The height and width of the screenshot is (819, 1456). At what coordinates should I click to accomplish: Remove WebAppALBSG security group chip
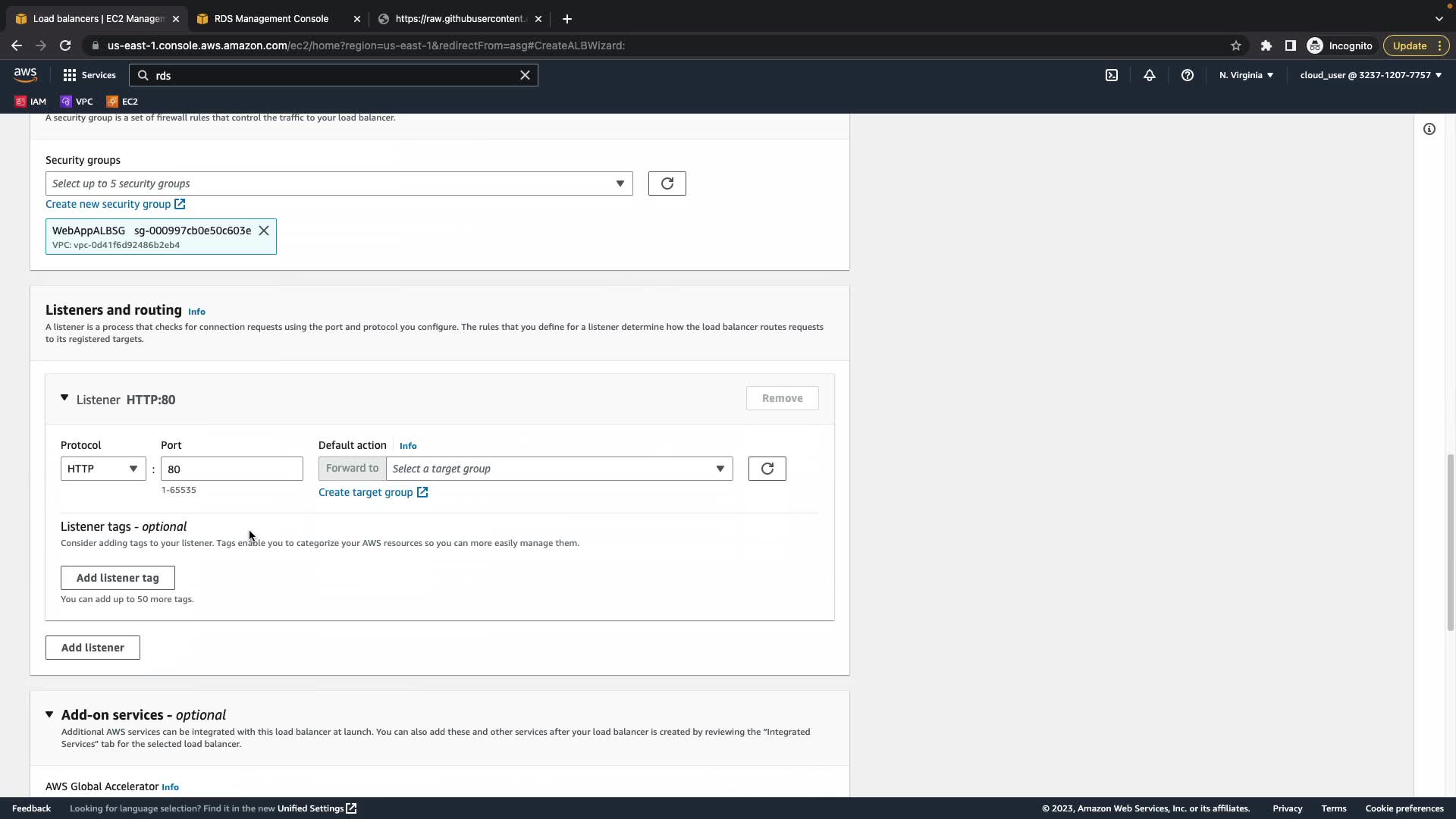264,231
